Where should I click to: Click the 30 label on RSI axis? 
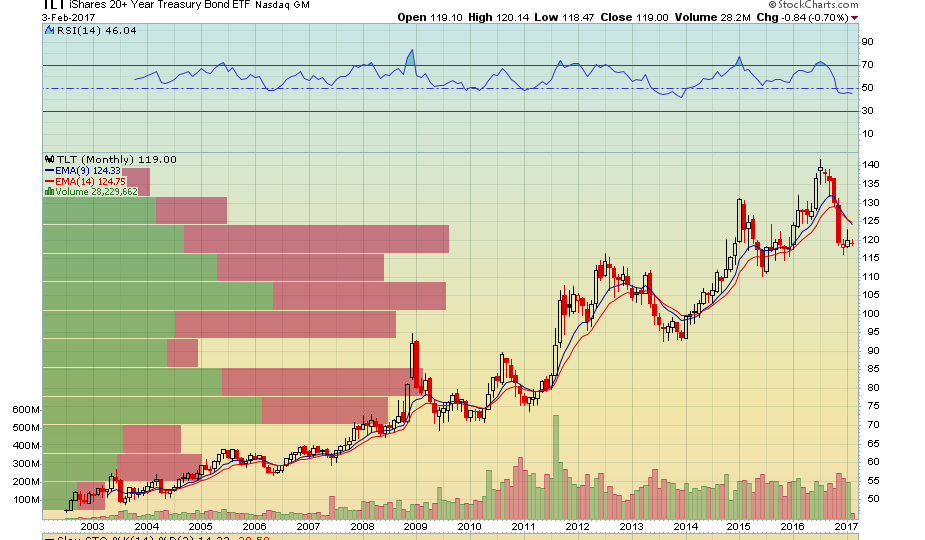[x=867, y=111]
